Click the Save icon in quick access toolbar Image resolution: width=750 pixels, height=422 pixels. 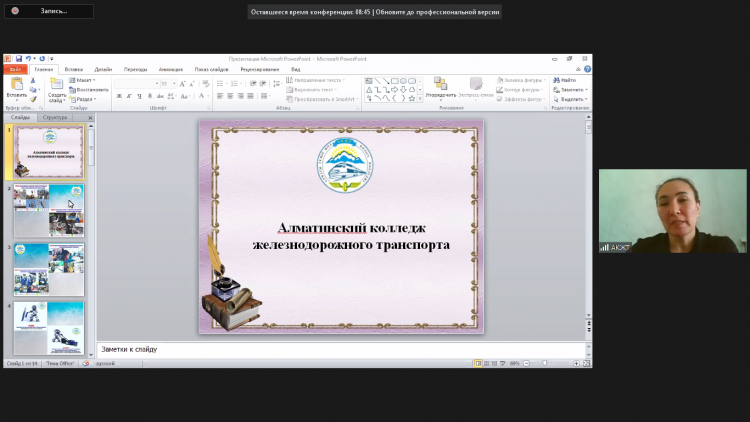[18, 59]
